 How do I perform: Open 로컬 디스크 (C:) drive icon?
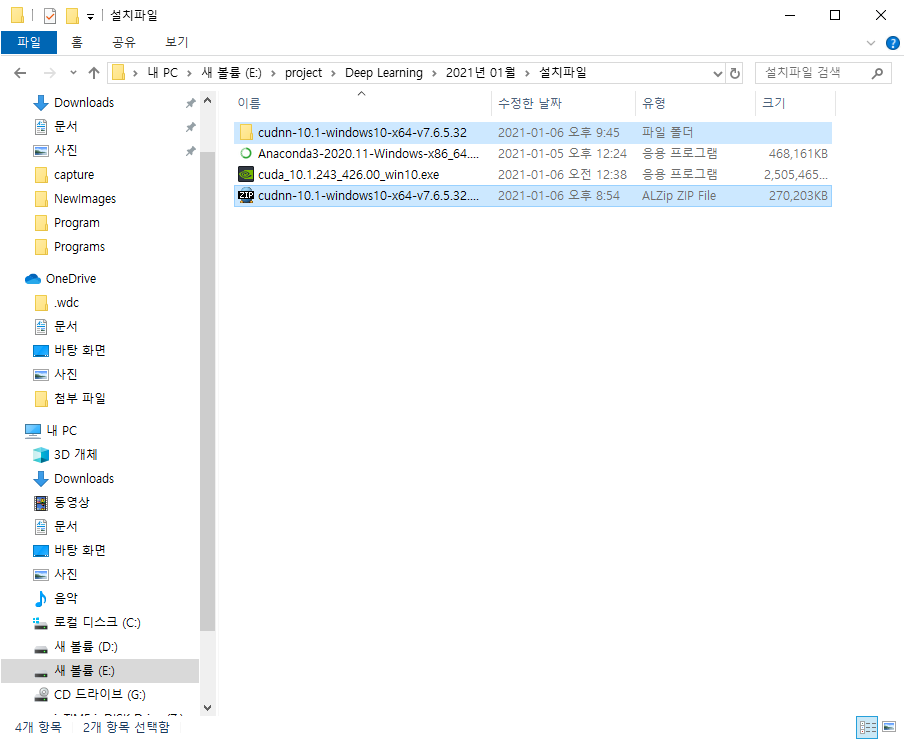tap(40, 623)
